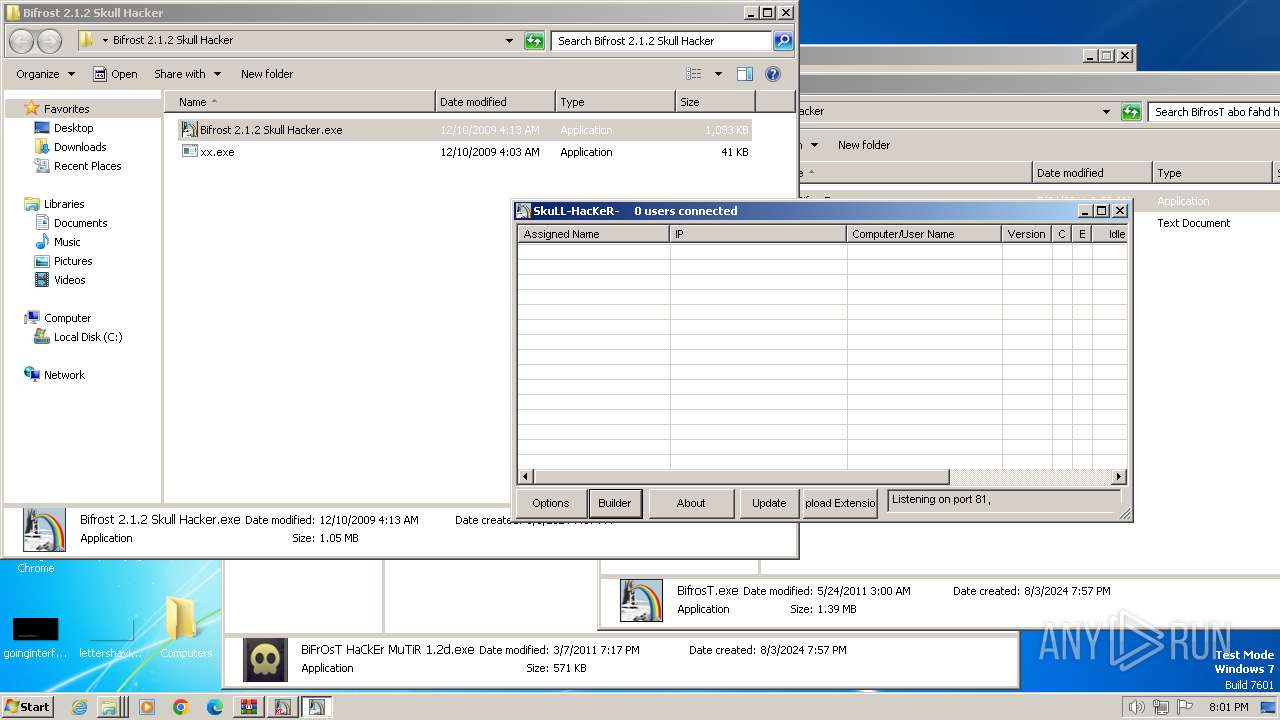
Task: Select the xx.exe file icon
Action: pos(189,152)
